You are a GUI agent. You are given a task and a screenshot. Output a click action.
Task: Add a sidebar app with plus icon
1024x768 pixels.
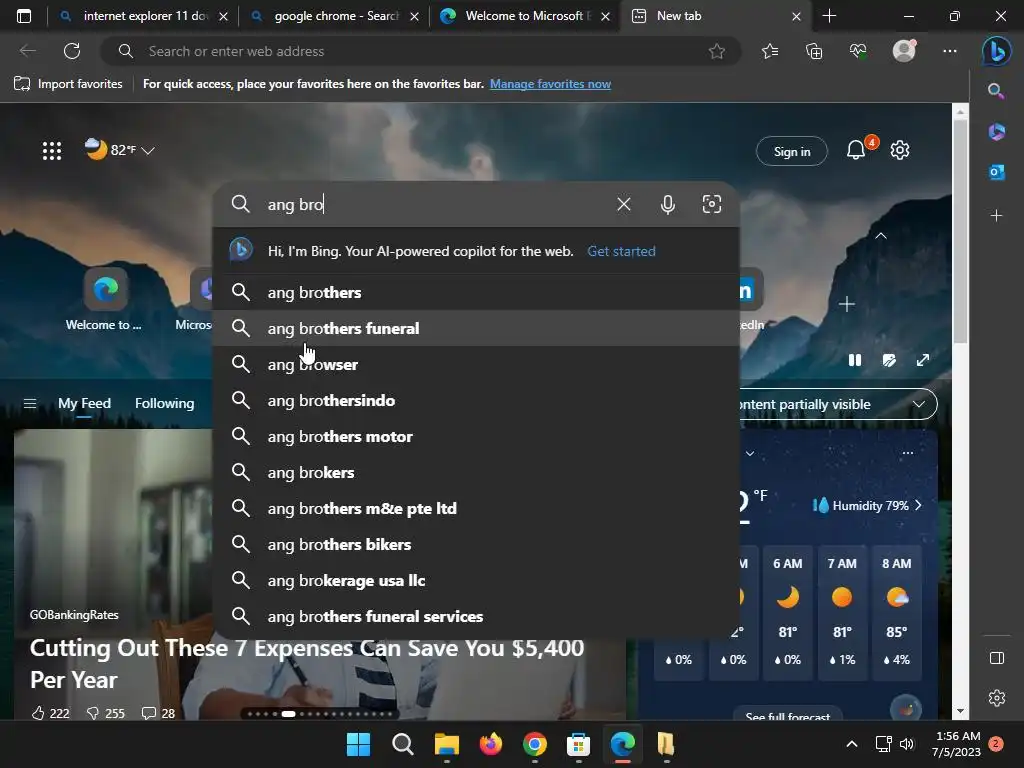997,216
